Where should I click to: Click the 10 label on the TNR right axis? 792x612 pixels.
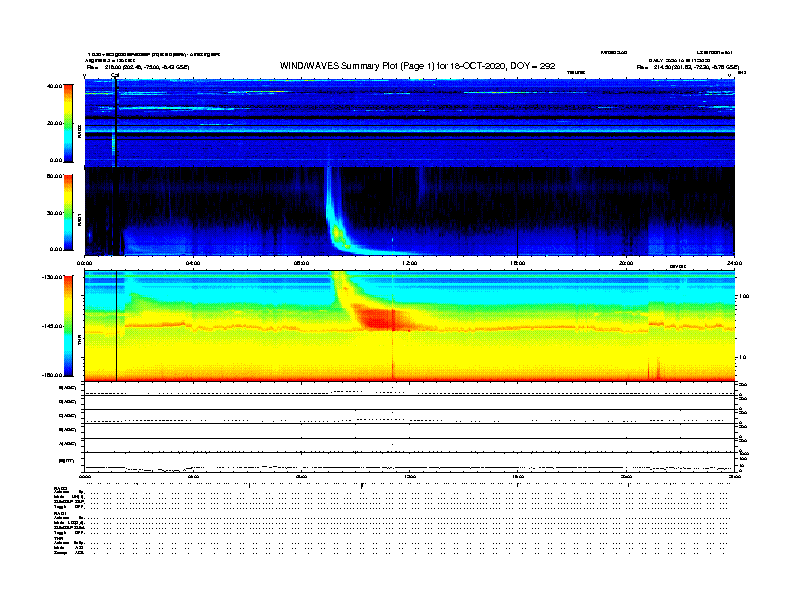742,358
